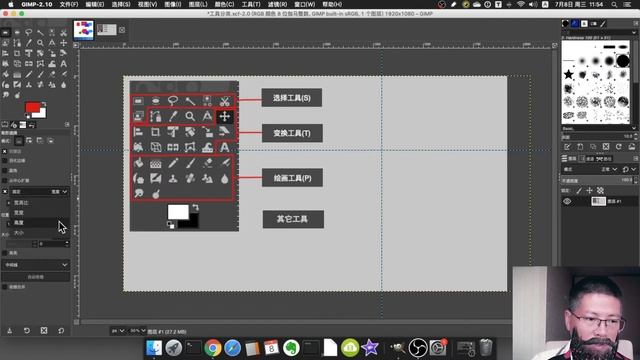Open the guides dropdown 中间线
The image size is (640, 360).
[x=36, y=265]
